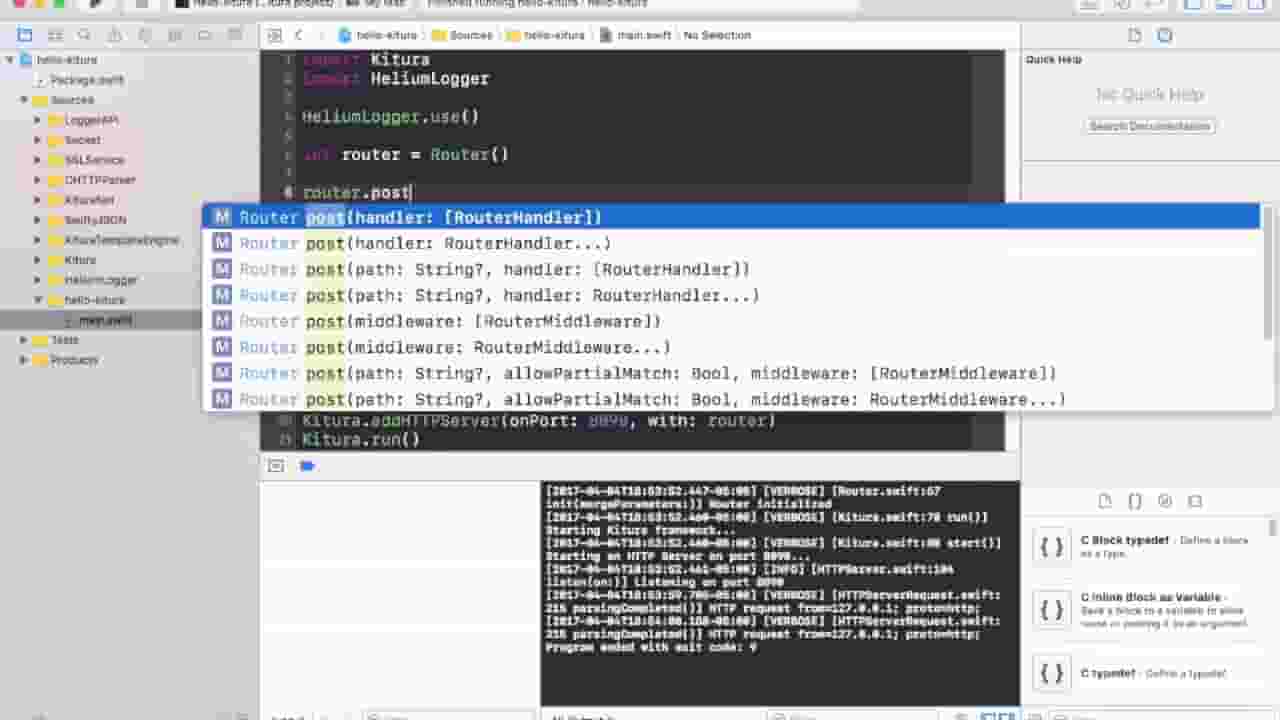Select the C typedef snippet icon
1280x720 pixels.
(x=1051, y=673)
